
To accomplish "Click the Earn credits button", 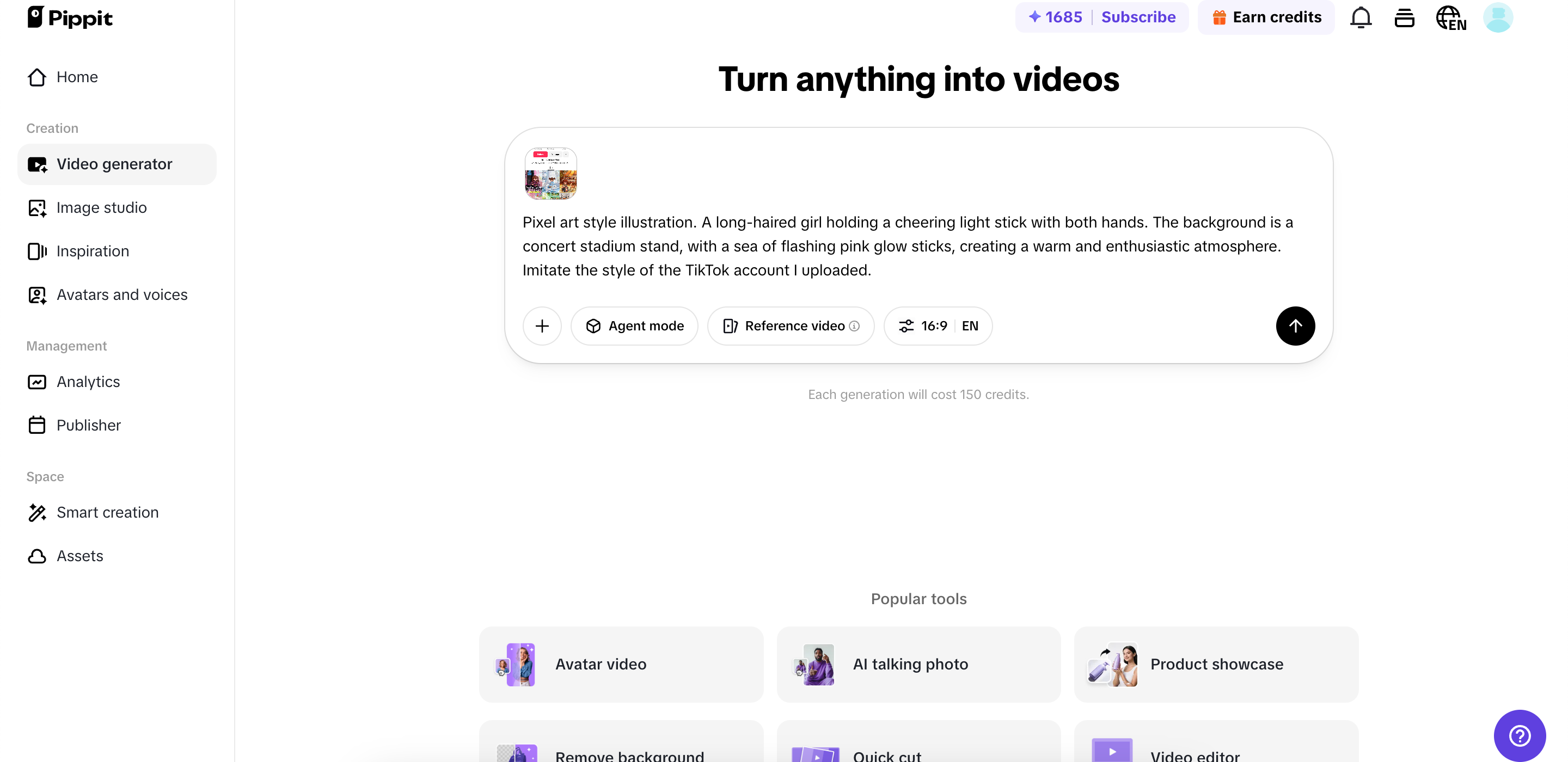I will [1266, 17].
